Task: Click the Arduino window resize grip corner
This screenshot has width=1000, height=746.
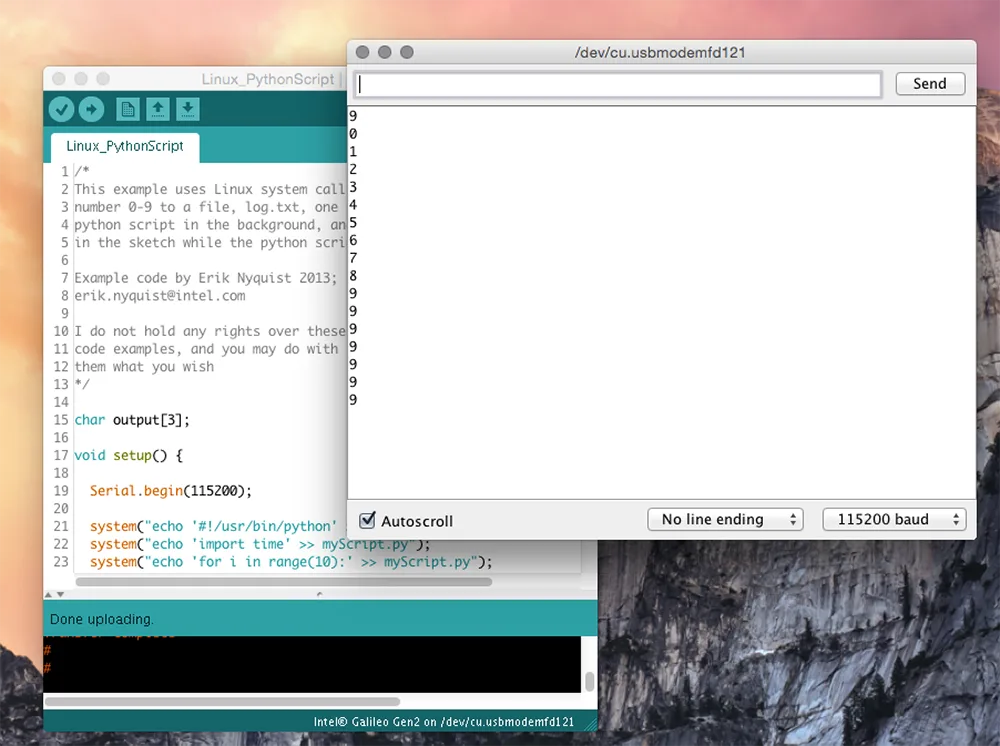Action: 591,722
